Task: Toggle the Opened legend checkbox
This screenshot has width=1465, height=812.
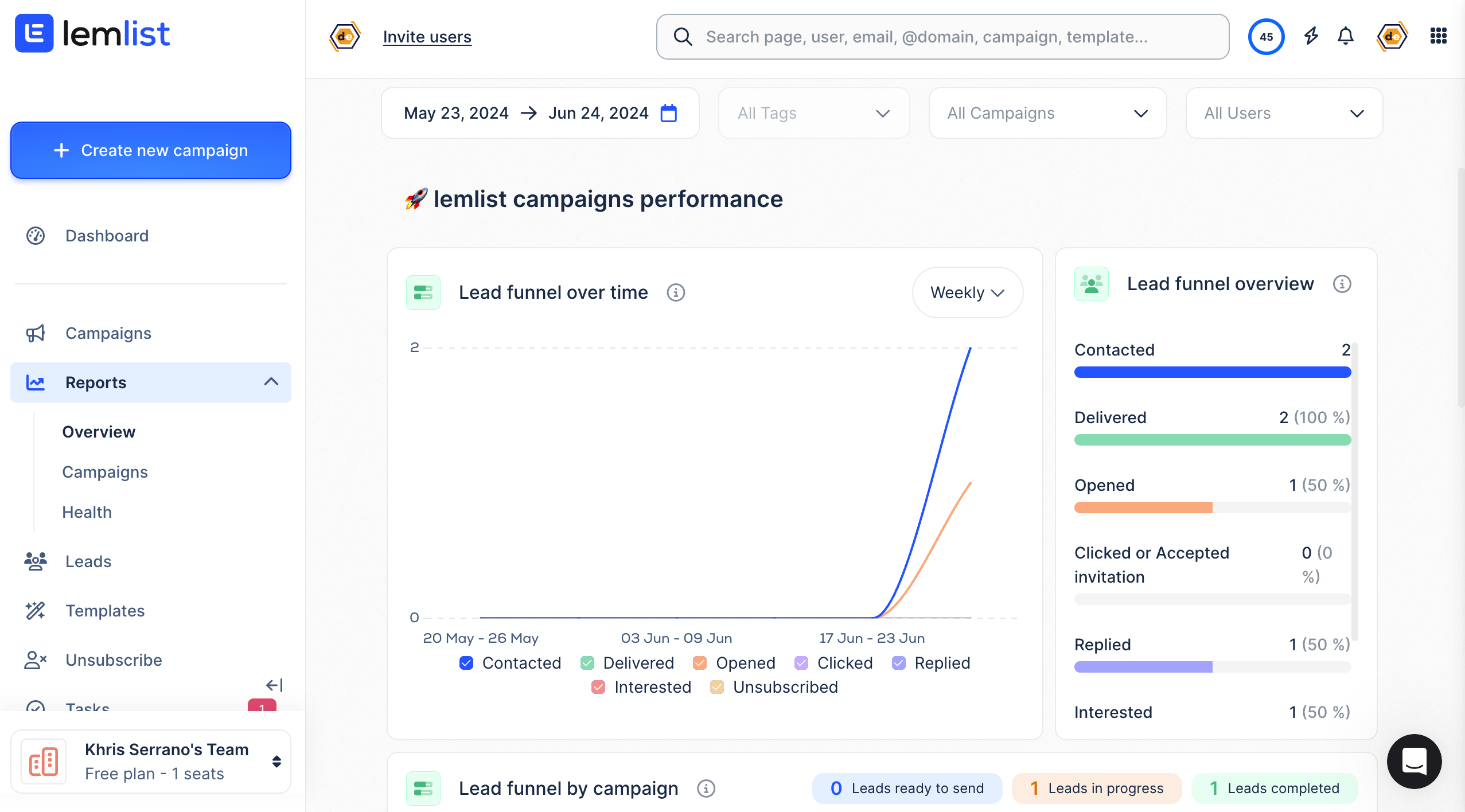Action: [700, 663]
